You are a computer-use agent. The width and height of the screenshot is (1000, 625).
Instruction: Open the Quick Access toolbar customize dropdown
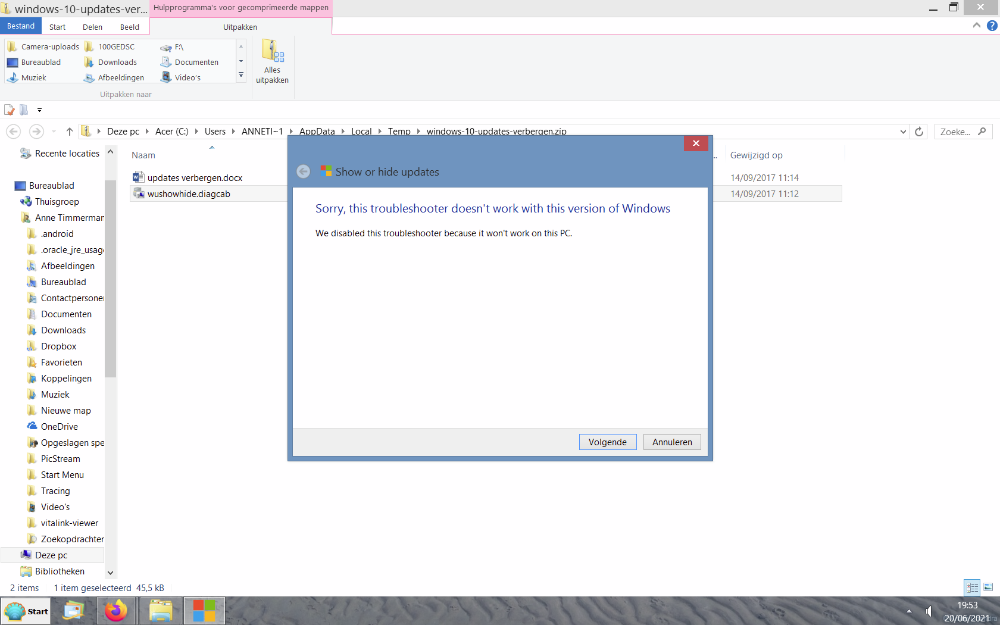click(39, 110)
